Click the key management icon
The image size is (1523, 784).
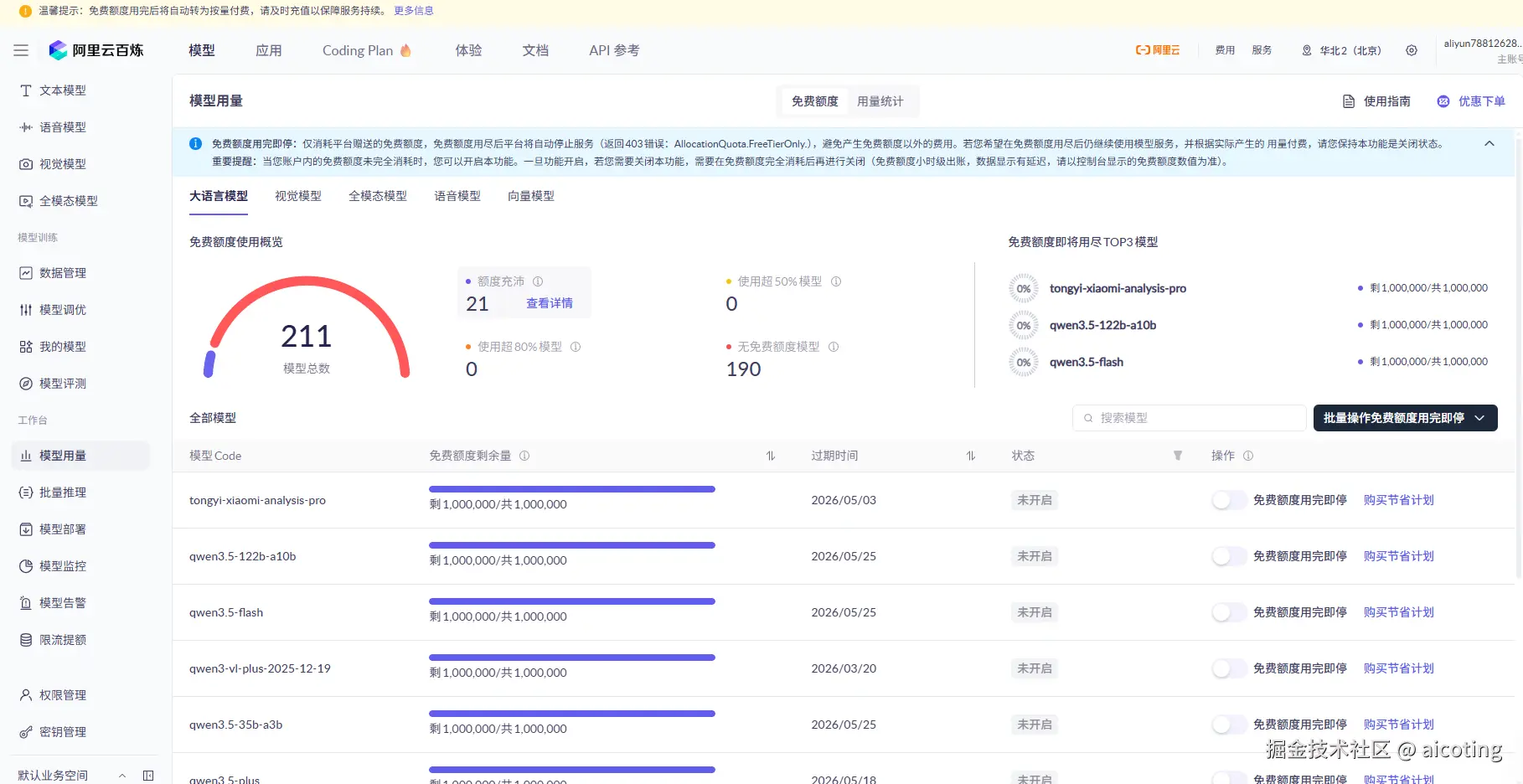(26, 732)
